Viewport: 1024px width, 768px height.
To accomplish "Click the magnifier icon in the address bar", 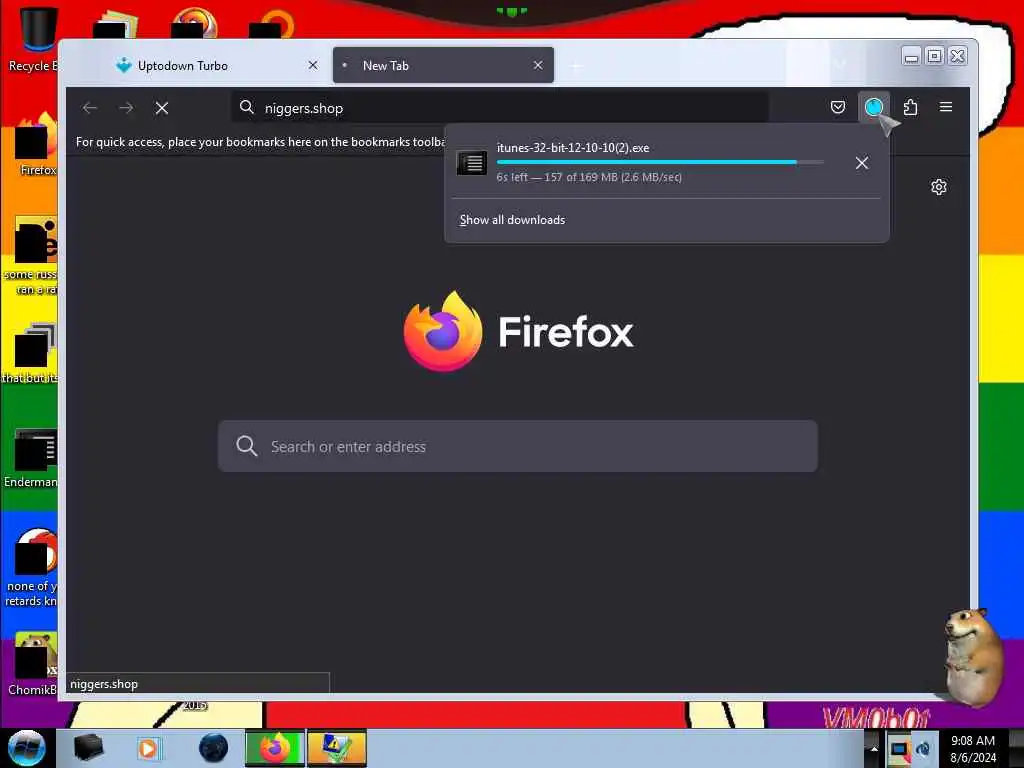I will point(246,107).
